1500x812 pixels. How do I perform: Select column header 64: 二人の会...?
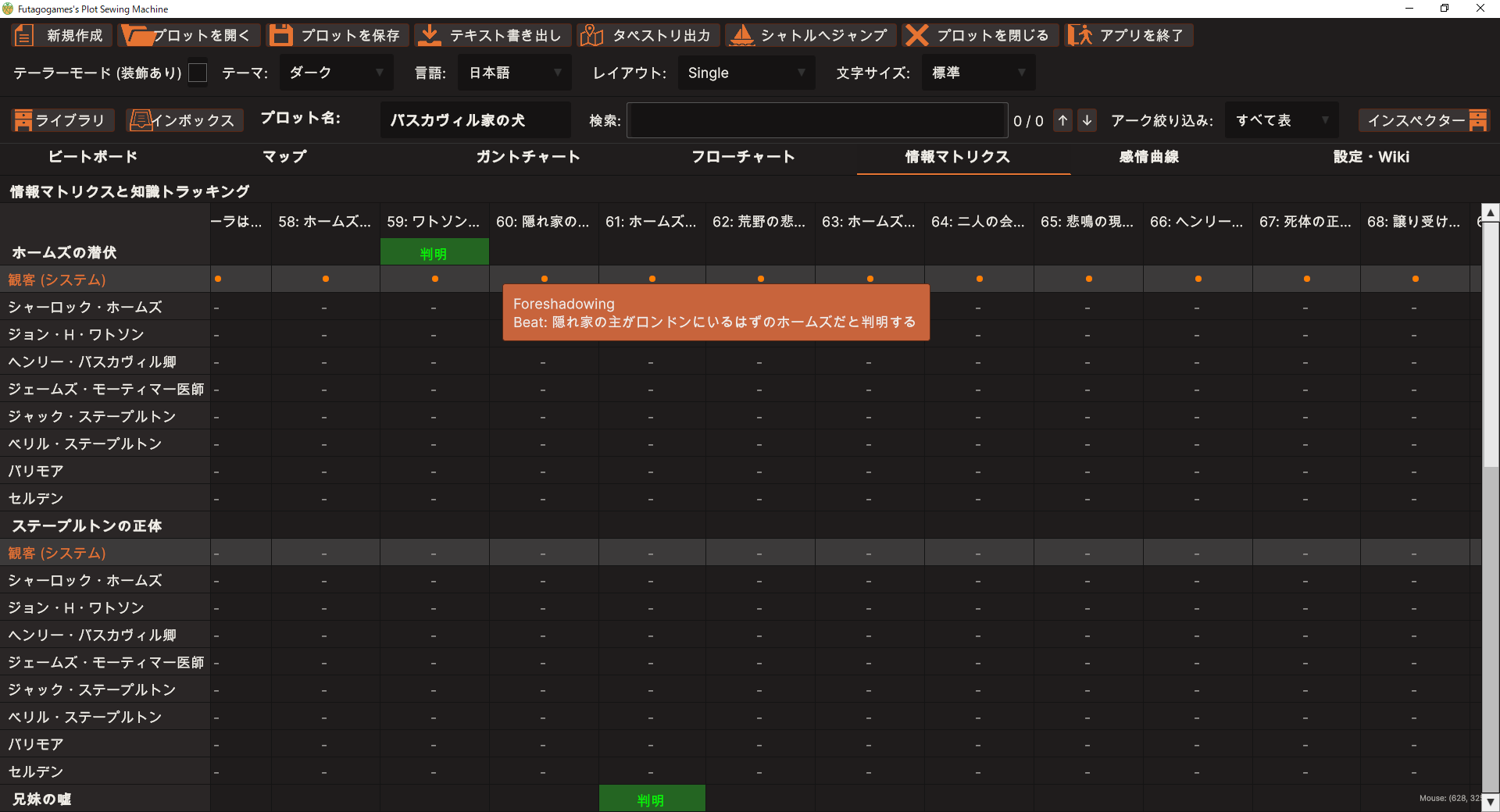point(978,222)
